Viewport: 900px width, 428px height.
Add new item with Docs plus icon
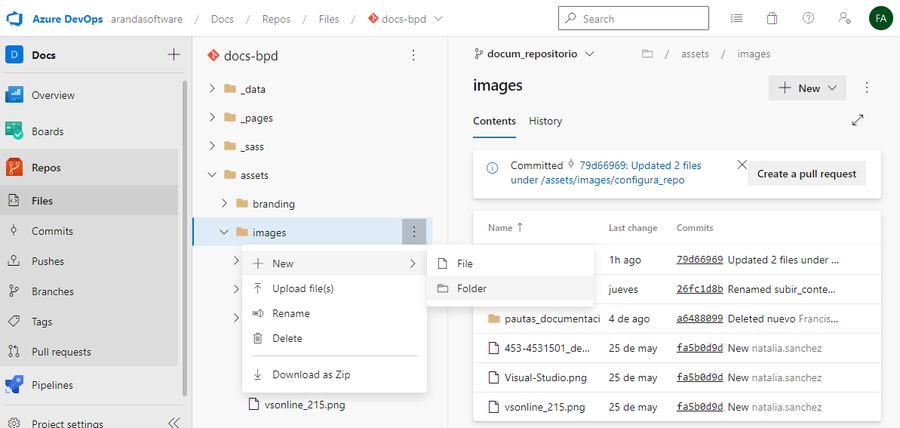click(x=173, y=55)
